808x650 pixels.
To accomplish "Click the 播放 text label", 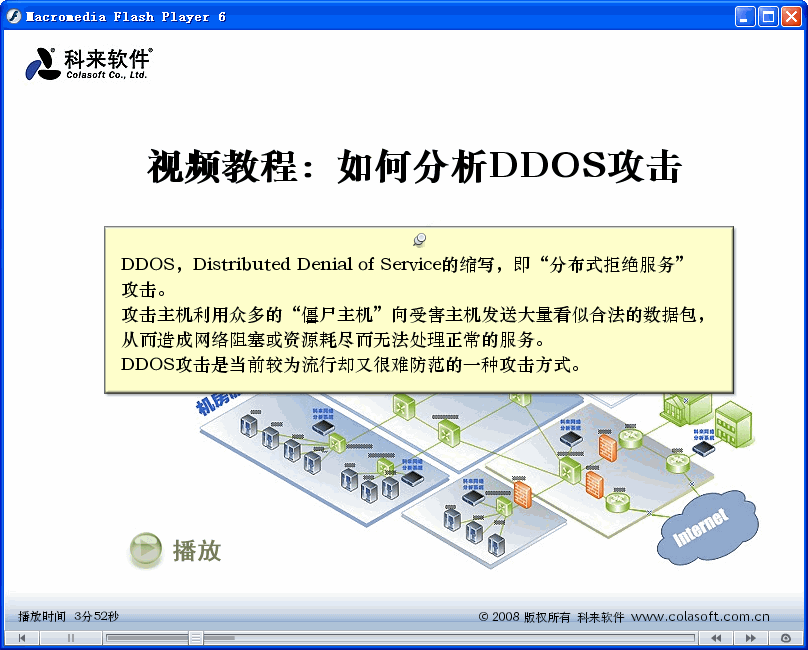I will click(x=197, y=550).
